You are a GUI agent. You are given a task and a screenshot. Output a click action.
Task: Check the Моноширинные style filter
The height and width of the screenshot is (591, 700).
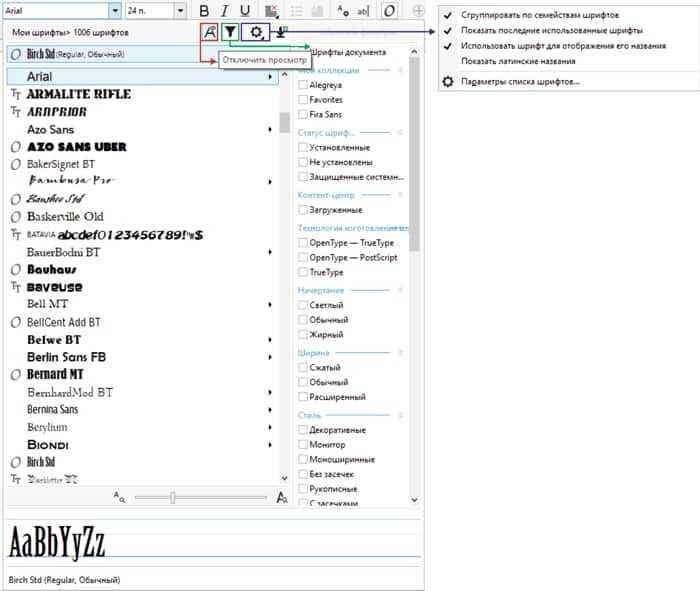point(303,459)
